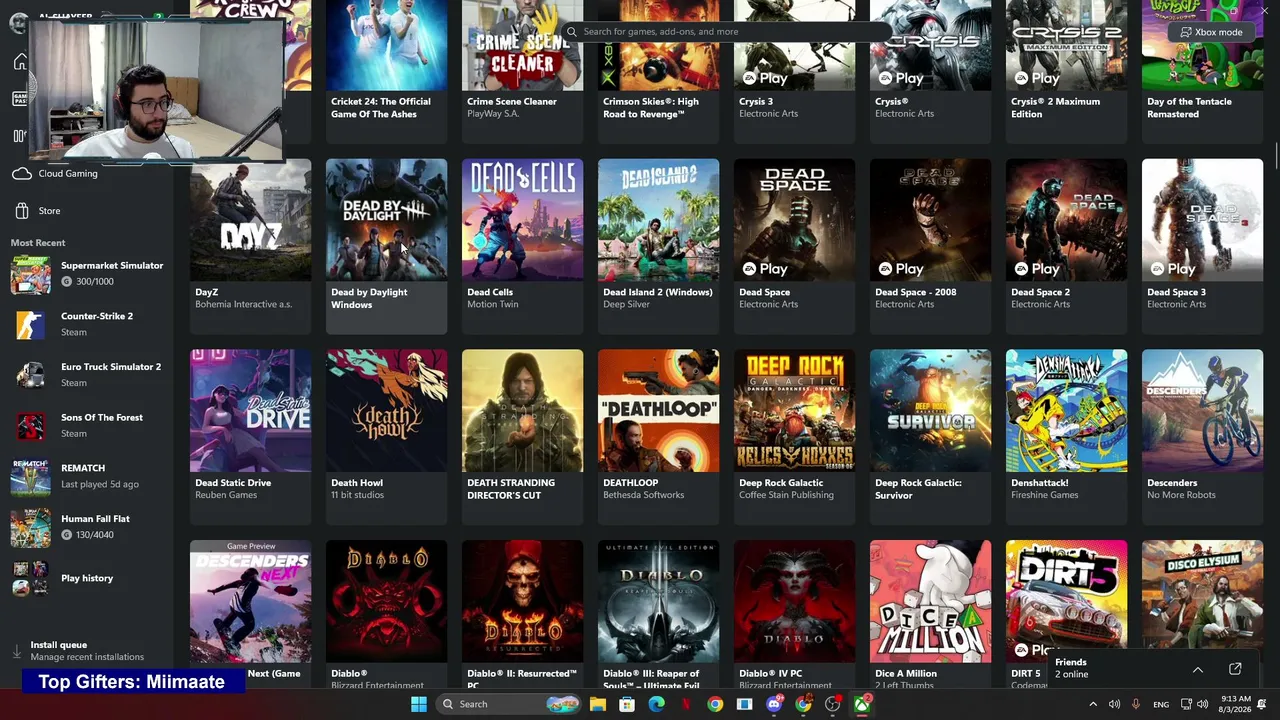Open REMATCH from the recent list
1280x720 pixels.
point(88,476)
